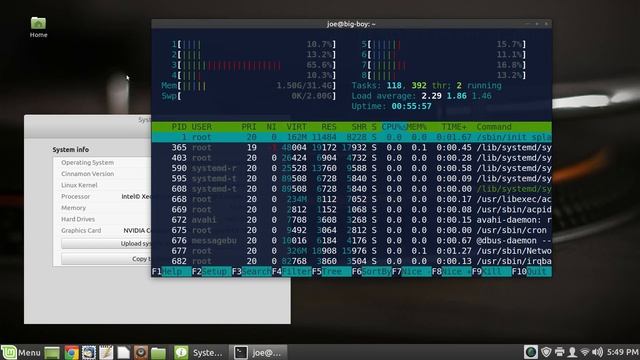Select the @dbus-daemon process row

[351, 240]
